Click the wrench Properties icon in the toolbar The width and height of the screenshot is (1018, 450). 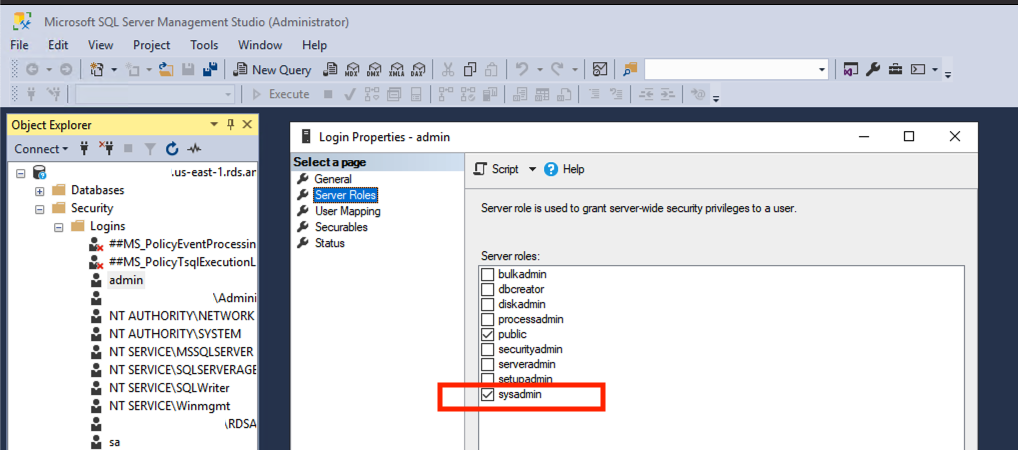(x=873, y=69)
